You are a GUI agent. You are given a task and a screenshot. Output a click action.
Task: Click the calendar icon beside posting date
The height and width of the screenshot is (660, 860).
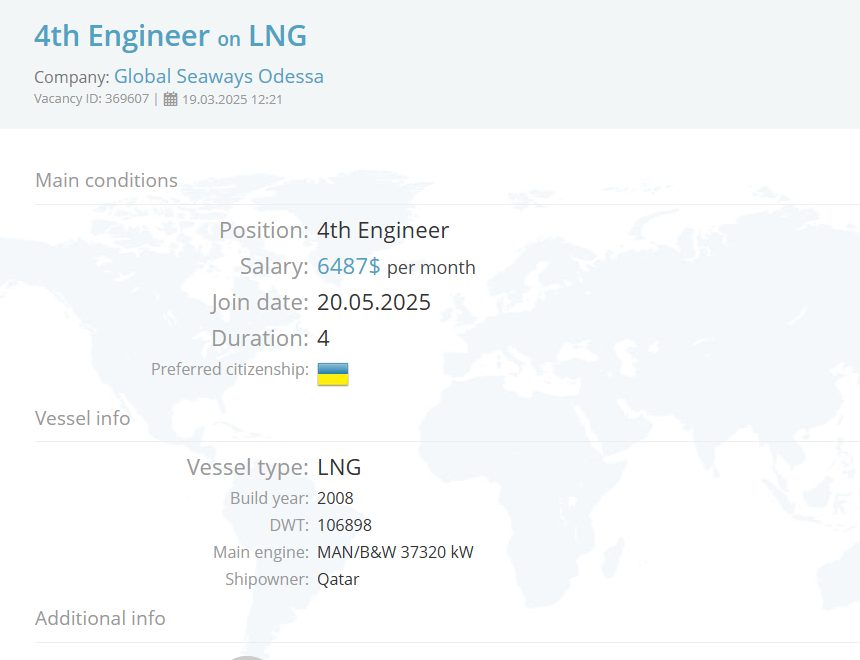pos(171,99)
